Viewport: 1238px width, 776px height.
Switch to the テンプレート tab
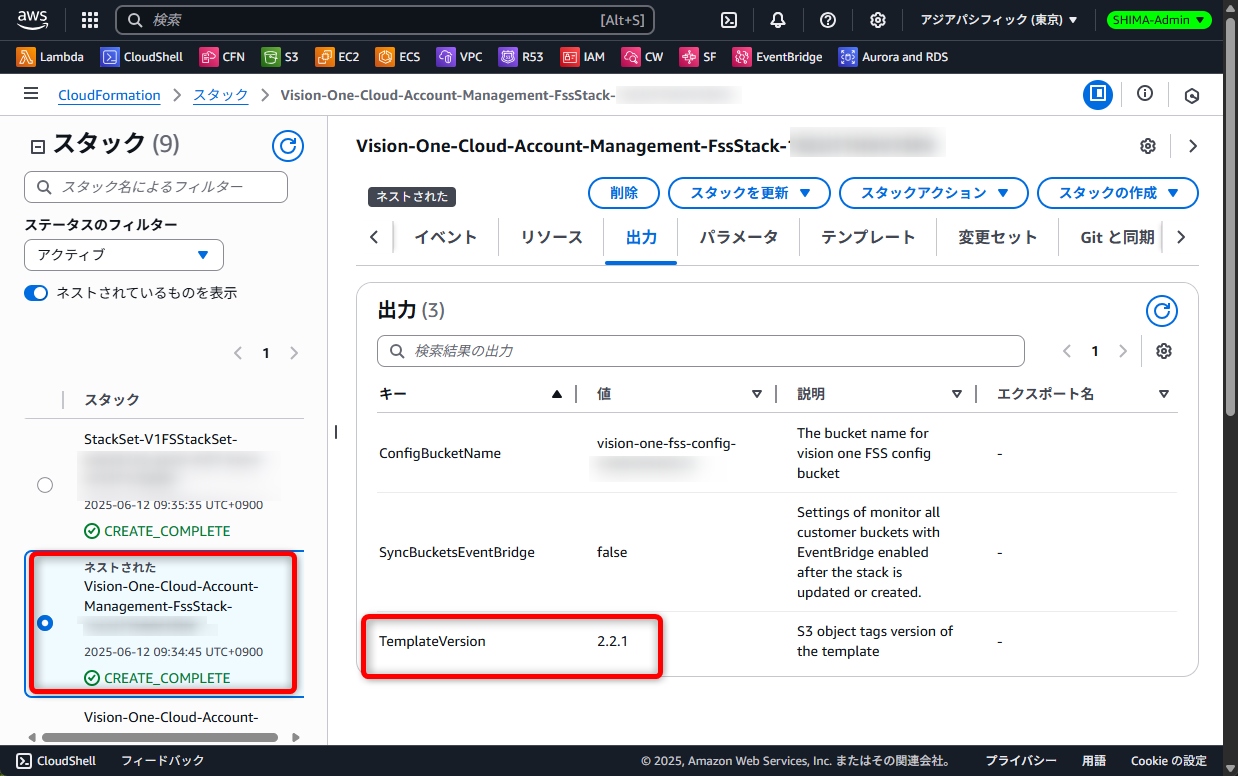(868, 238)
